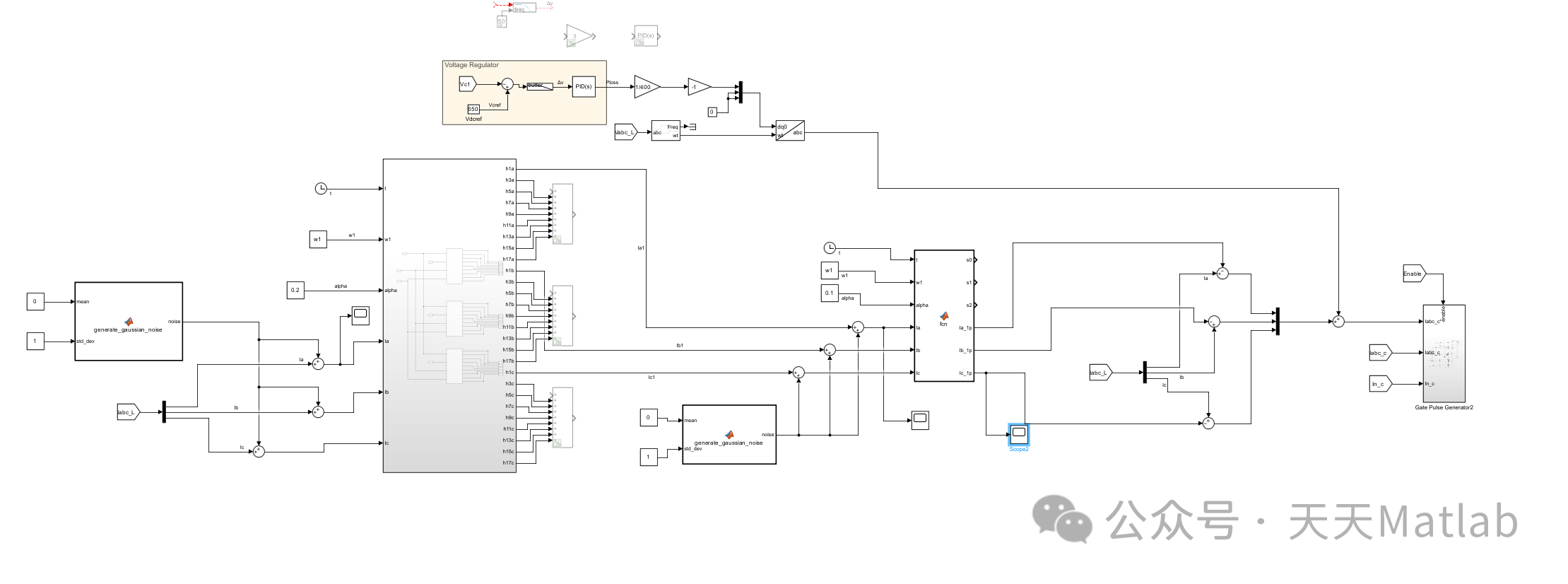Click the w1 constant feeding the fcn block

tap(829, 270)
